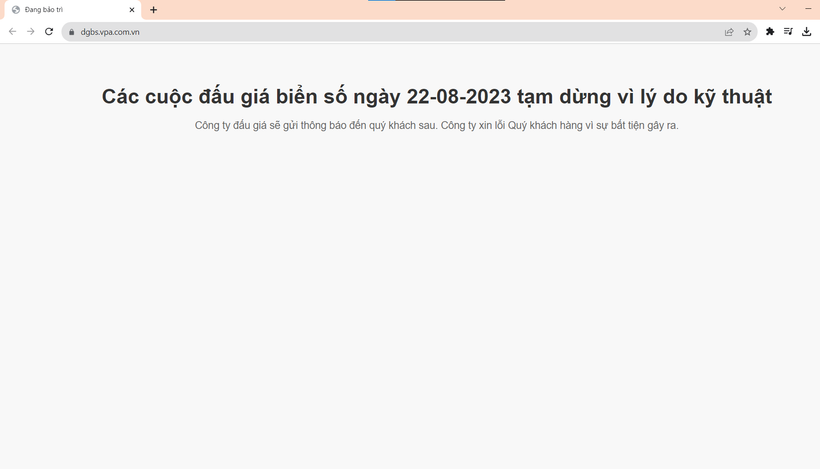Expand the tab search chevron
The height and width of the screenshot is (469, 820).
[x=782, y=9]
